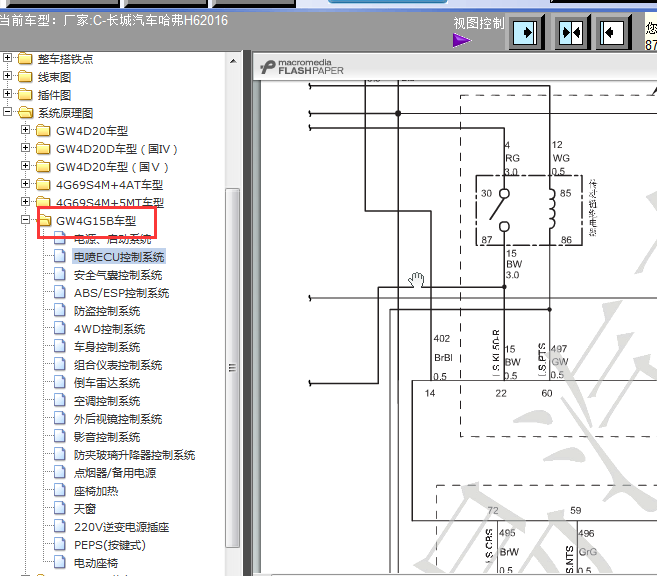The width and height of the screenshot is (657, 576).
Task: Click the tree panel vertical scrollbar thumb
Action: point(233,367)
